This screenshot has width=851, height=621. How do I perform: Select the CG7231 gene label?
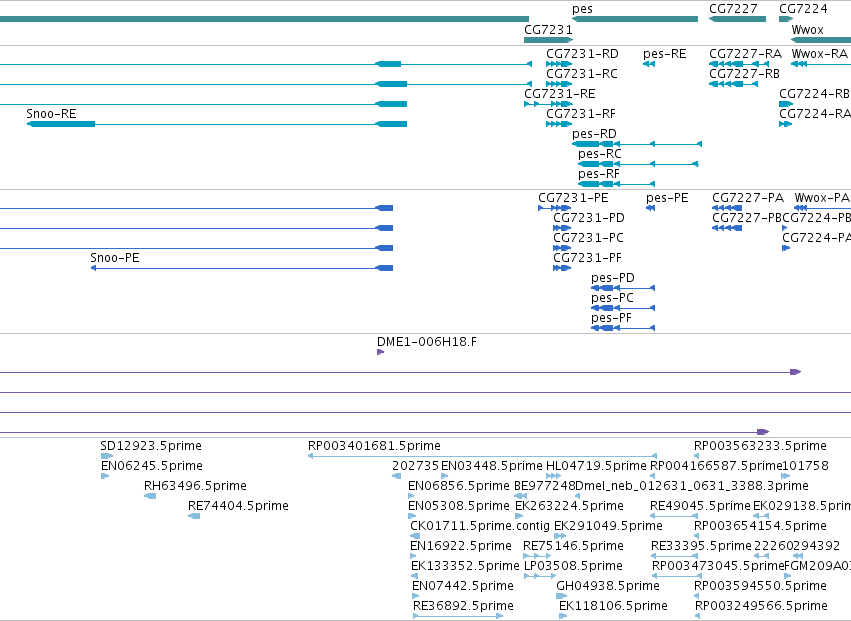(x=548, y=30)
